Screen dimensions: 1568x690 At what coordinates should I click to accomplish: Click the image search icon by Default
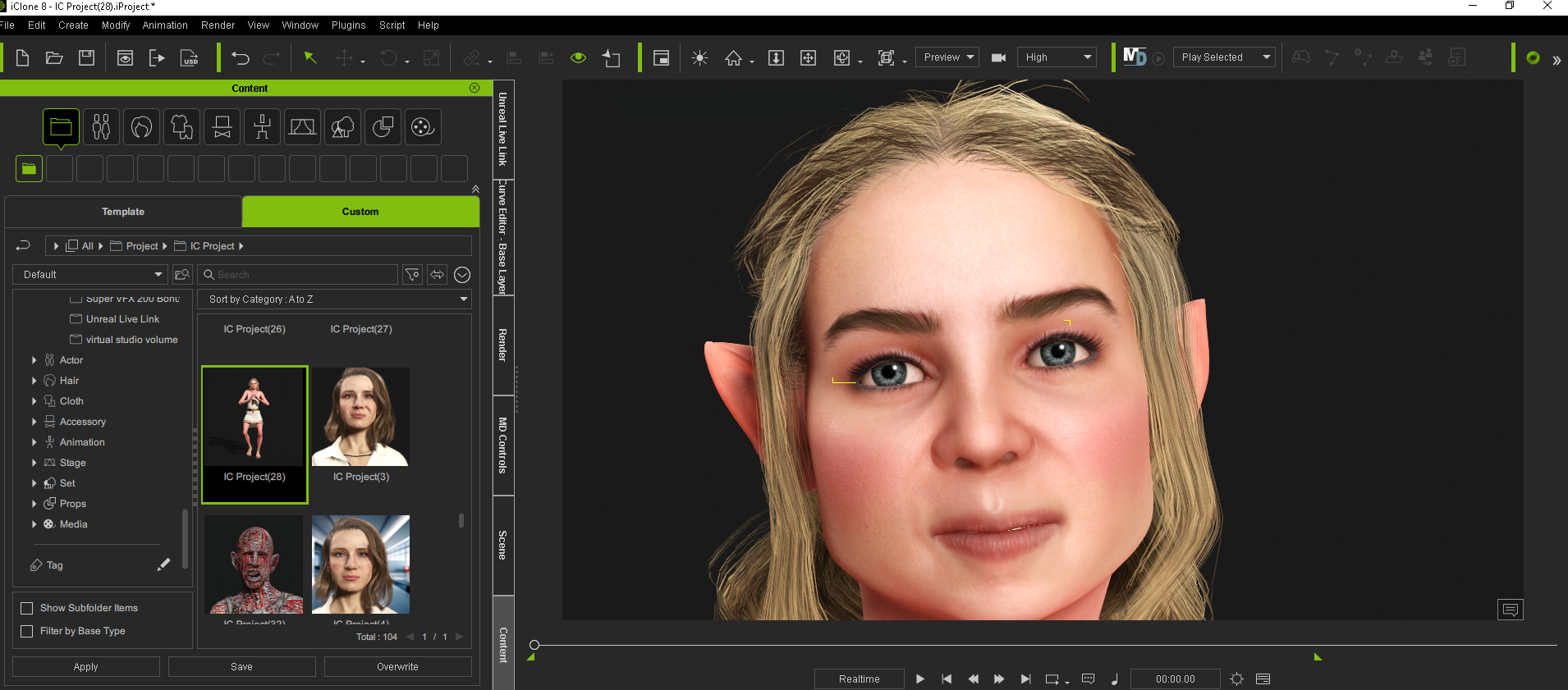tap(182, 275)
